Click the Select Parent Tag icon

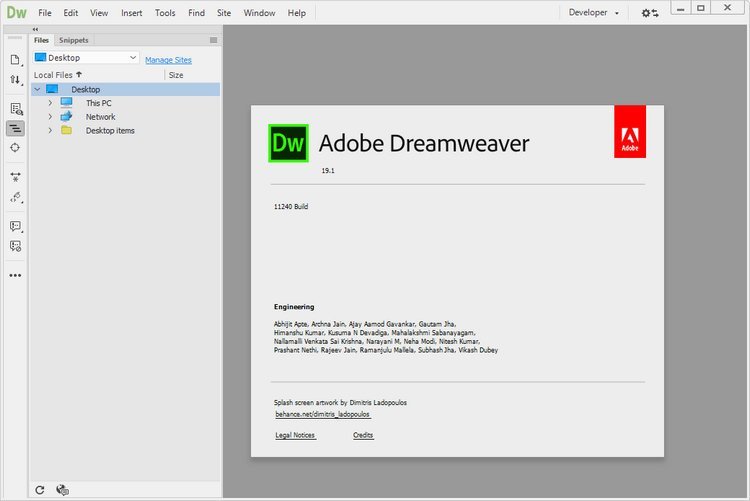pos(15,197)
